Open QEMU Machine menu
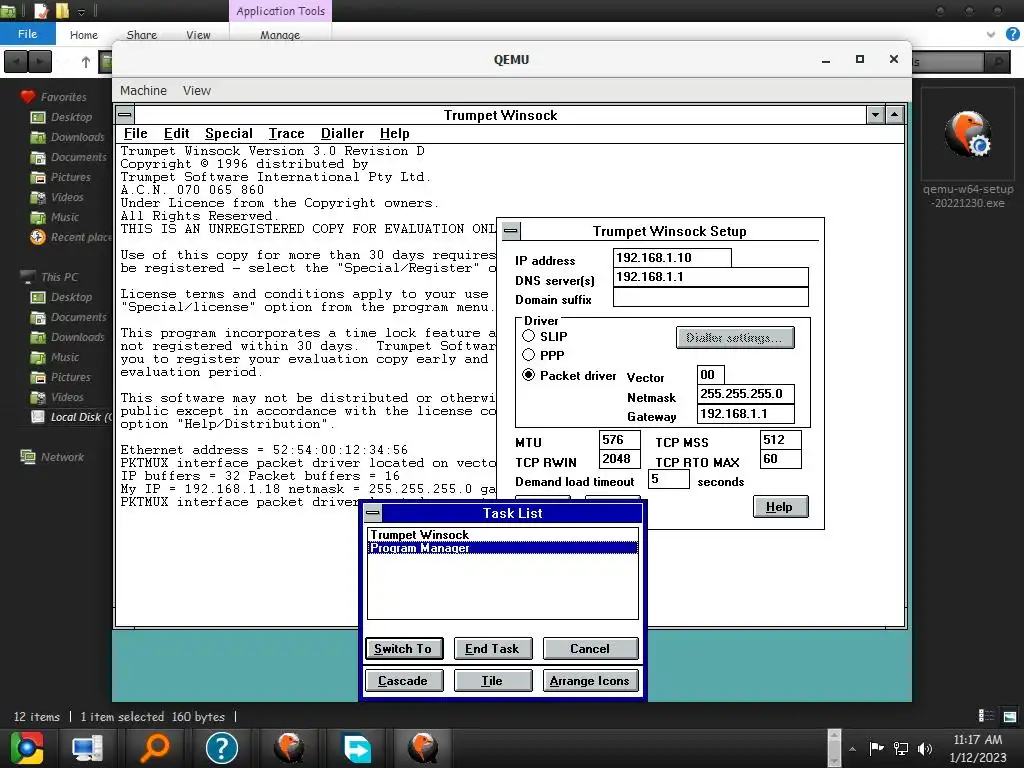 point(143,91)
